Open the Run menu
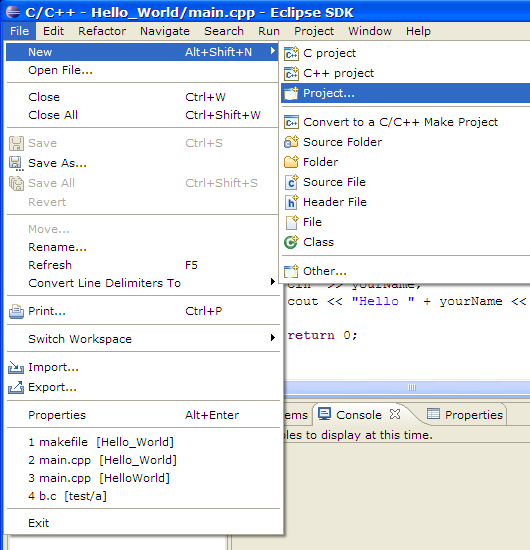Image resolution: width=530 pixels, height=550 pixels. pyautogui.click(x=269, y=31)
